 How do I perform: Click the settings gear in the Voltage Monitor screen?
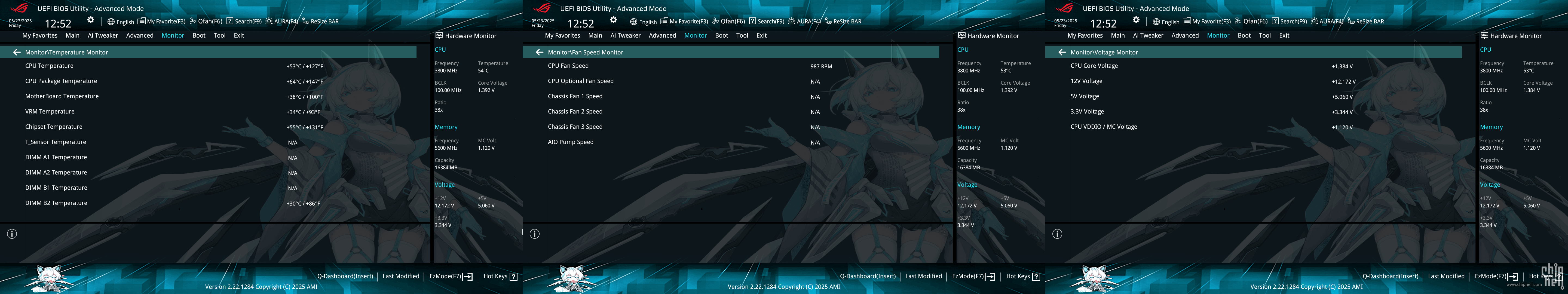[x=1136, y=21]
